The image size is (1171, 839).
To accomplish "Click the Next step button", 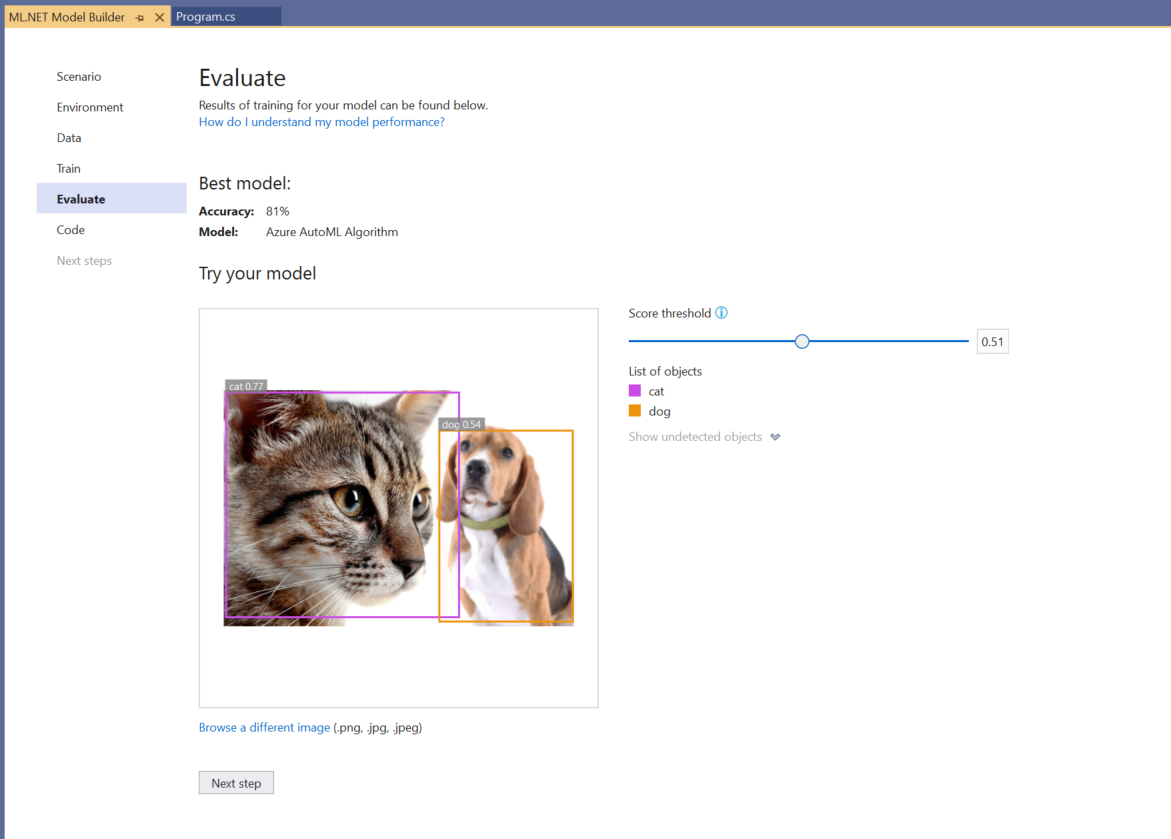I will [x=236, y=783].
